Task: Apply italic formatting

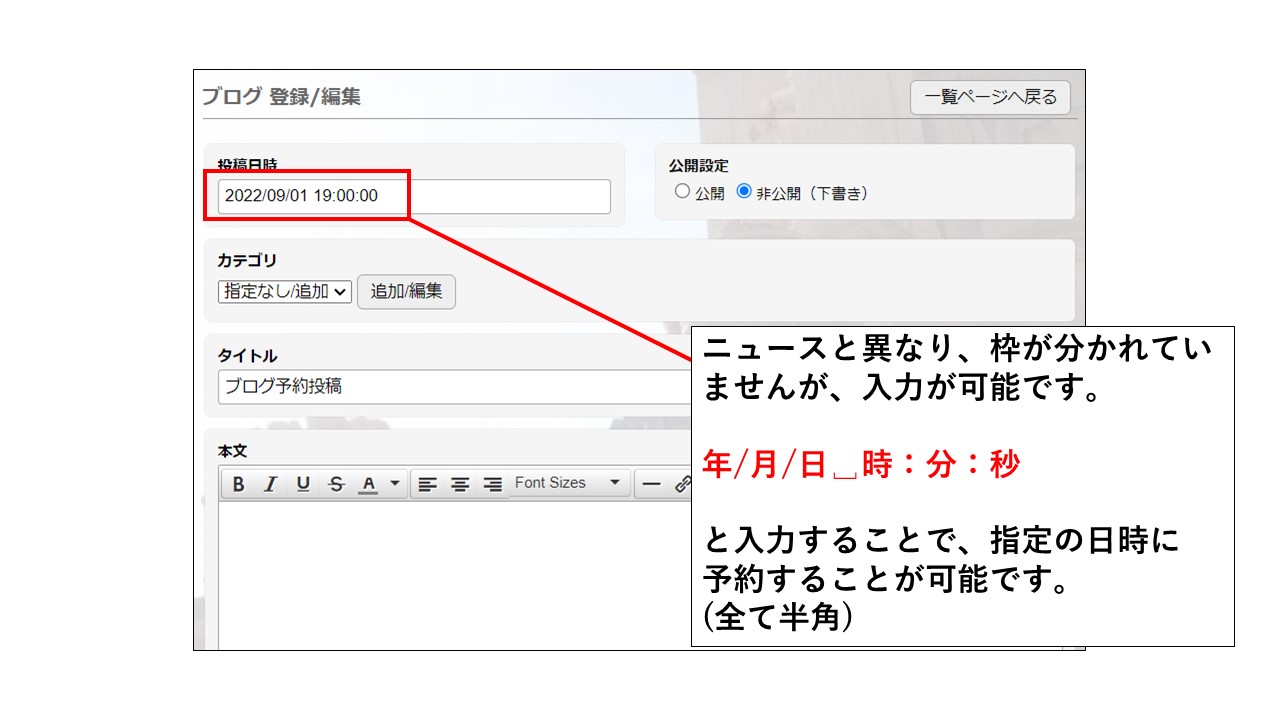Action: (x=270, y=484)
